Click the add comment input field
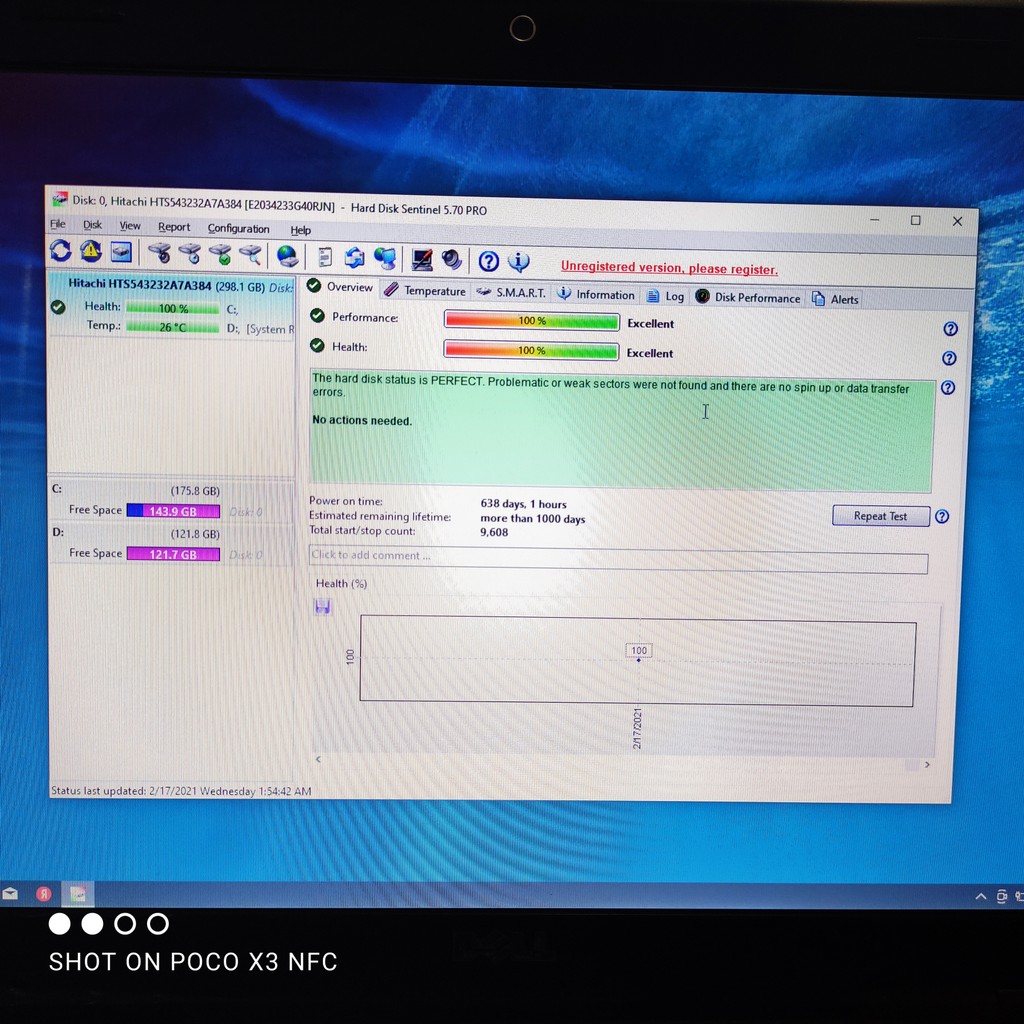1024x1024 pixels. (x=618, y=560)
